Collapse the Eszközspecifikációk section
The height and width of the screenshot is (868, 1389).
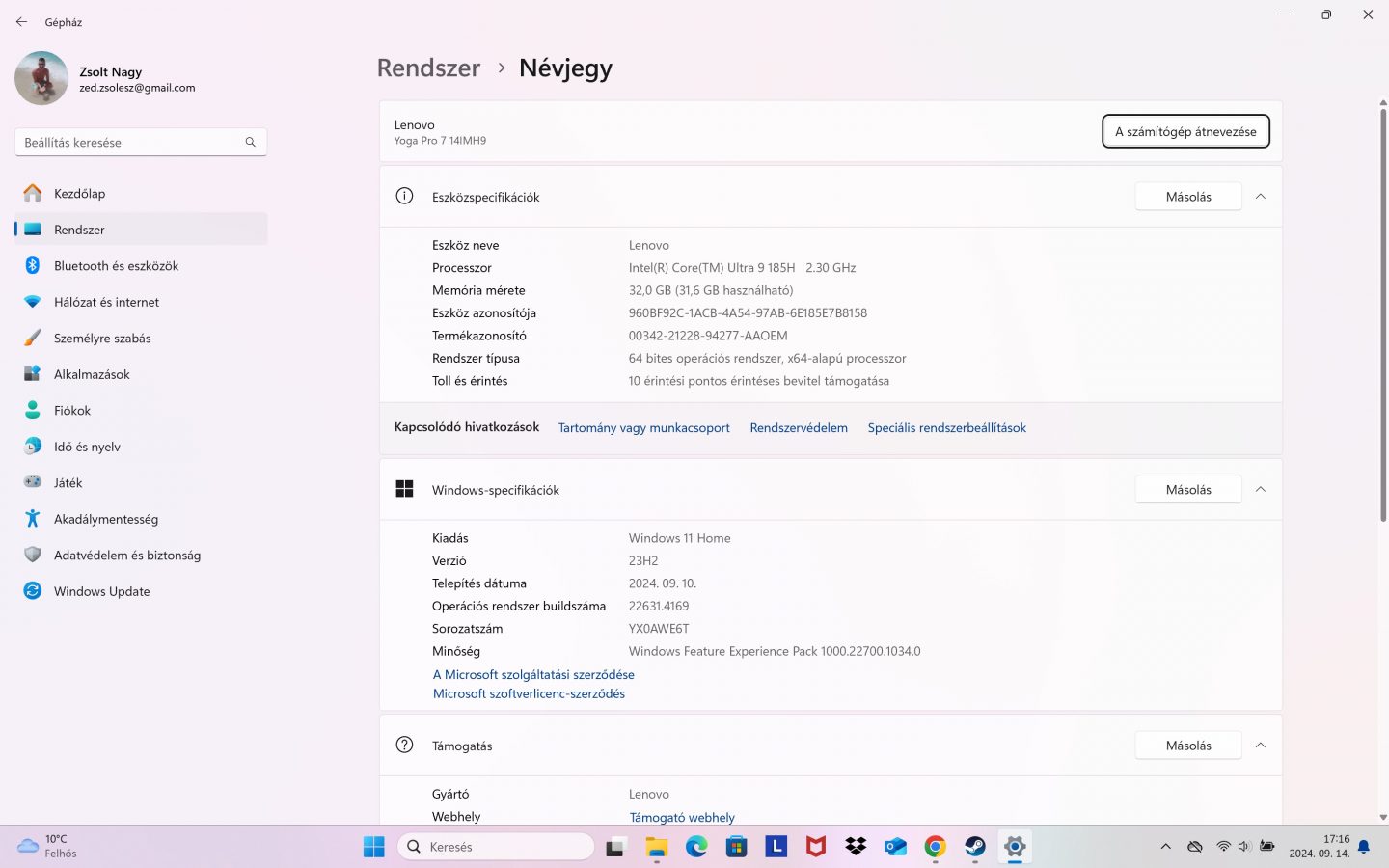1260,197
